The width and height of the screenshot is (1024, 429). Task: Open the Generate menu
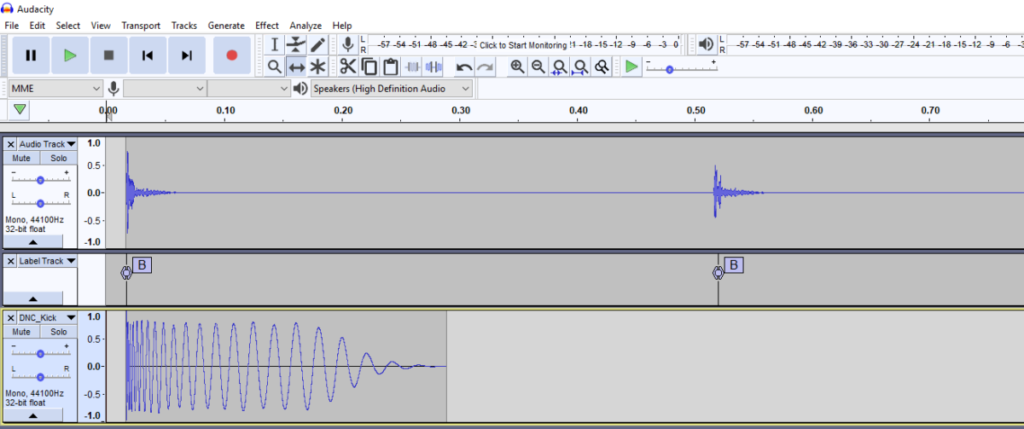point(225,25)
